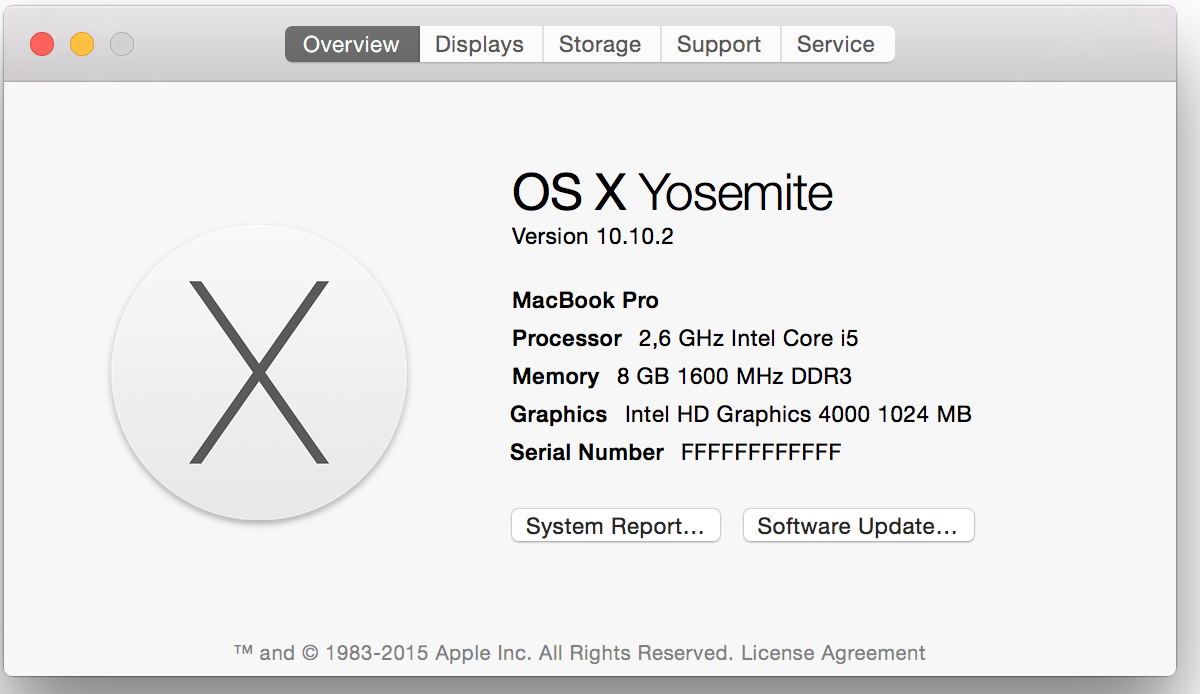Switch to the Displays tab

click(x=480, y=44)
